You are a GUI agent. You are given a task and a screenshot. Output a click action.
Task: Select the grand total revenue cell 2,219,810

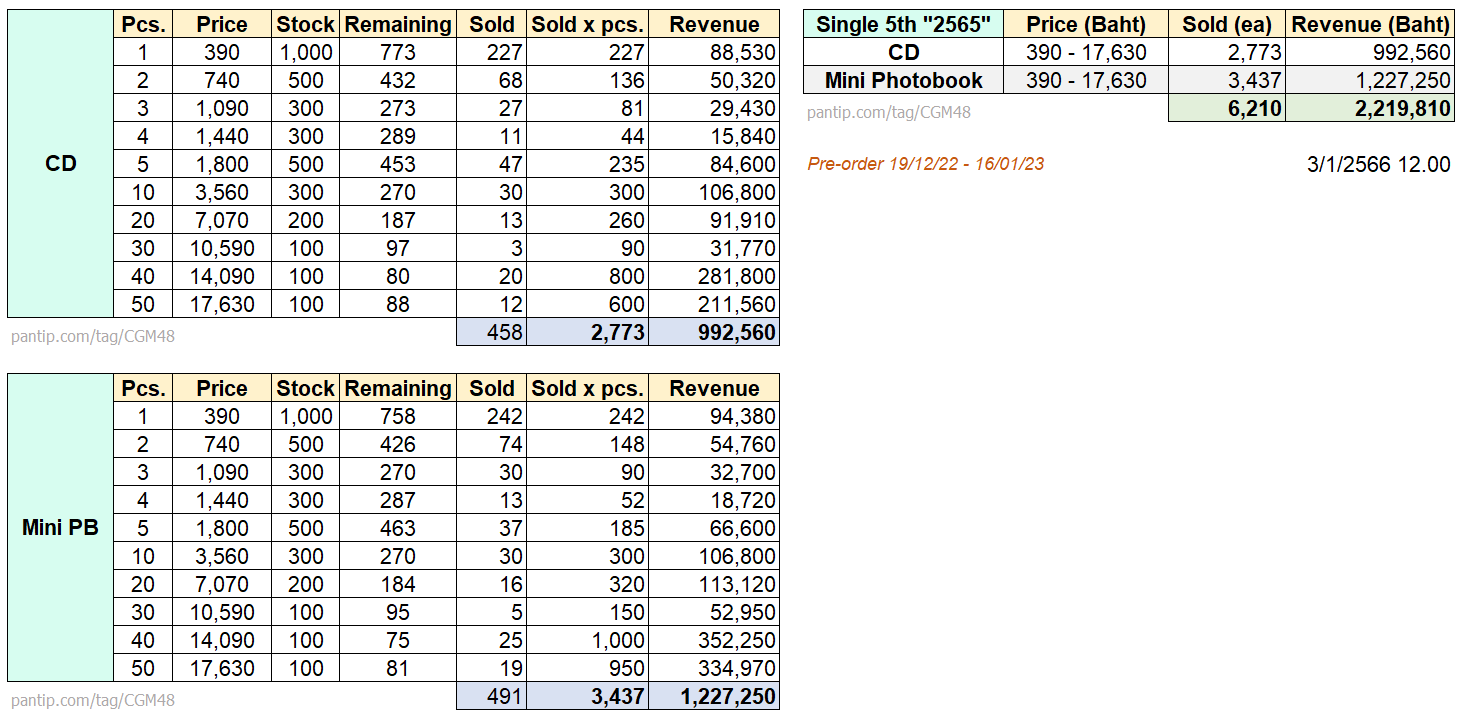coord(1370,109)
